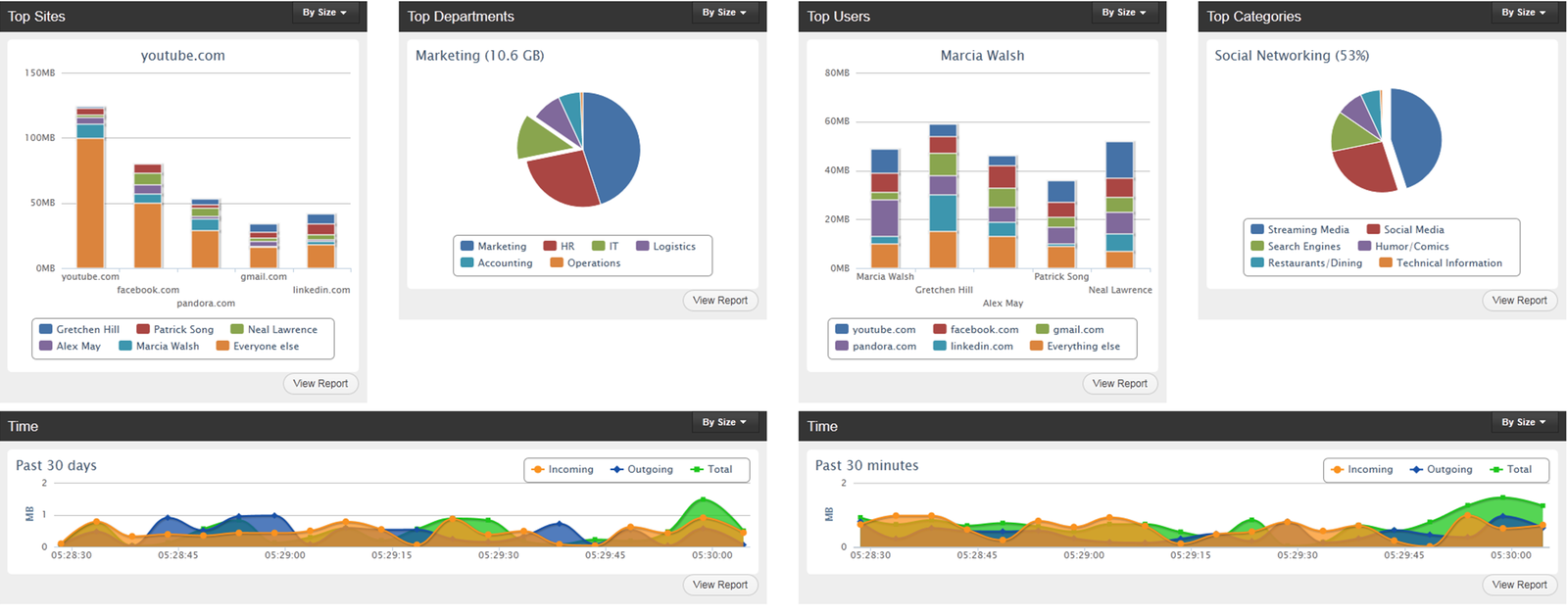
Task: Toggle Marcia Walsh legend entry in Top Sites
Action: coord(160,347)
